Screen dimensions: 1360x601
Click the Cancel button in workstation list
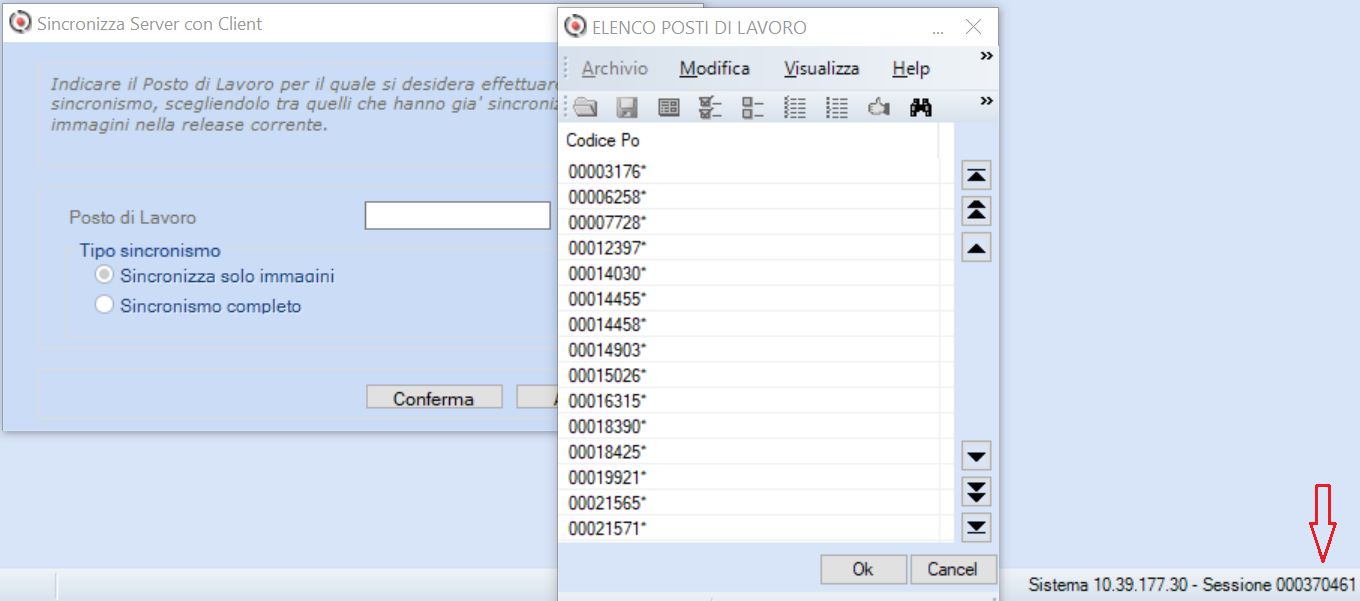[952, 569]
